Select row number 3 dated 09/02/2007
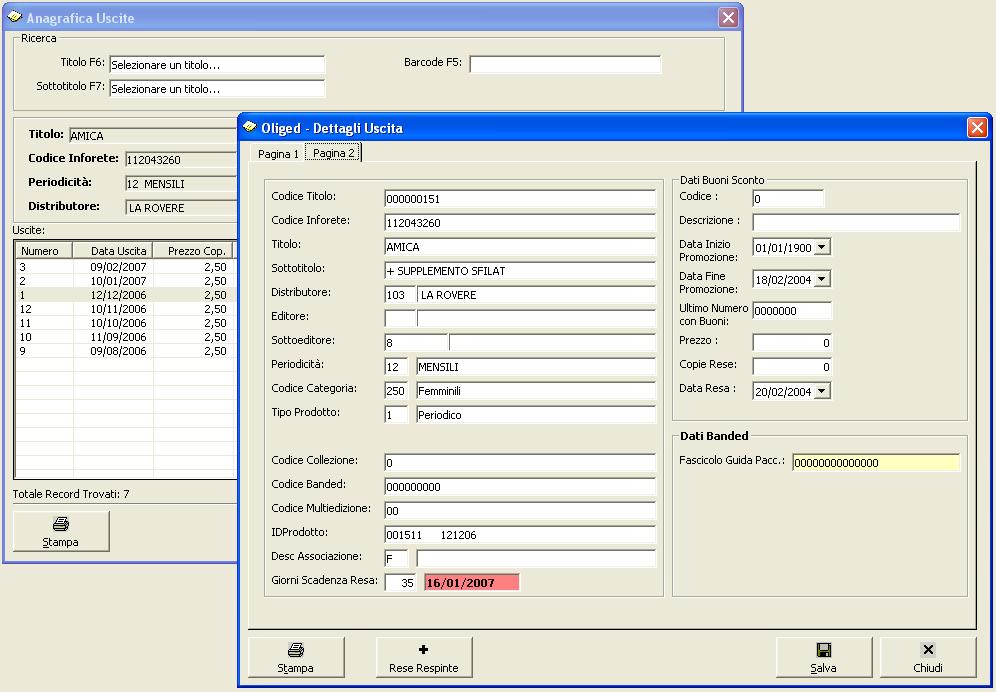Viewport: 996px width, 692px height. pyautogui.click(x=126, y=267)
